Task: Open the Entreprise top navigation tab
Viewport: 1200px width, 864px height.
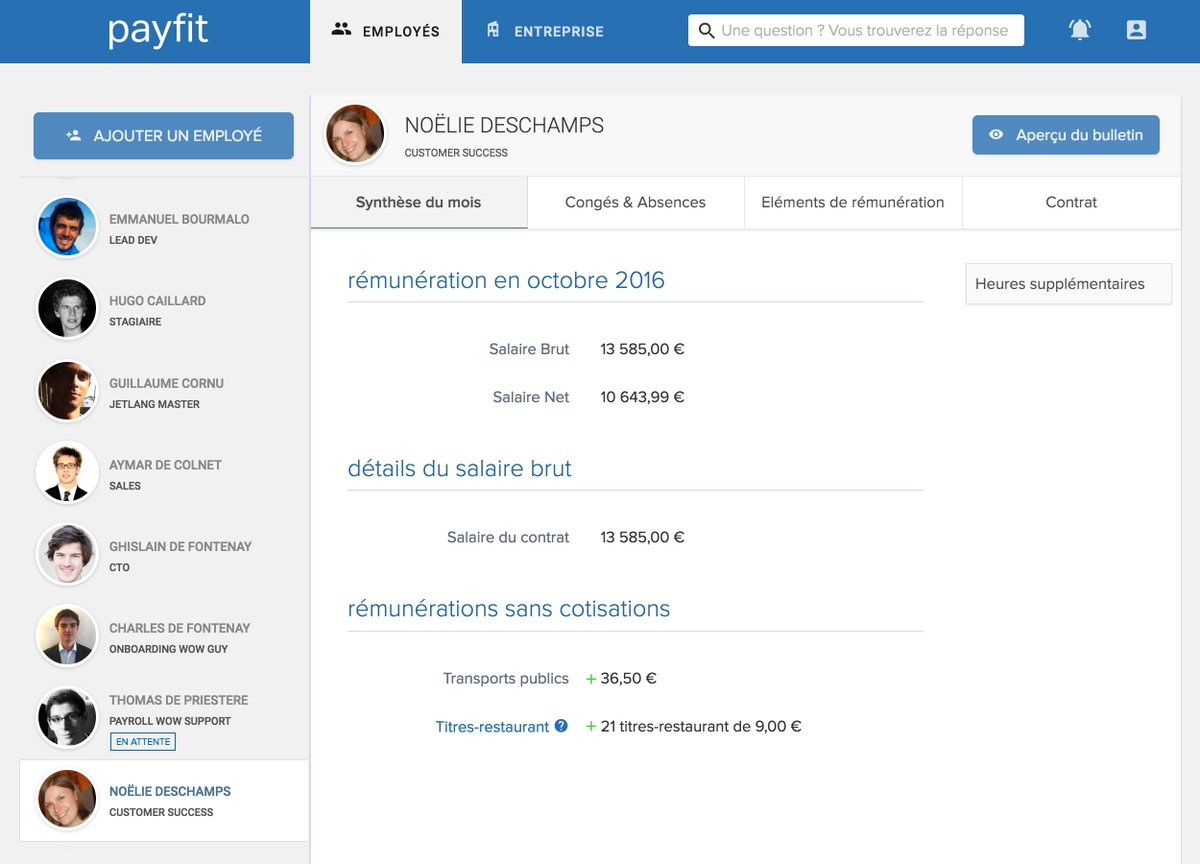Action: pos(545,31)
